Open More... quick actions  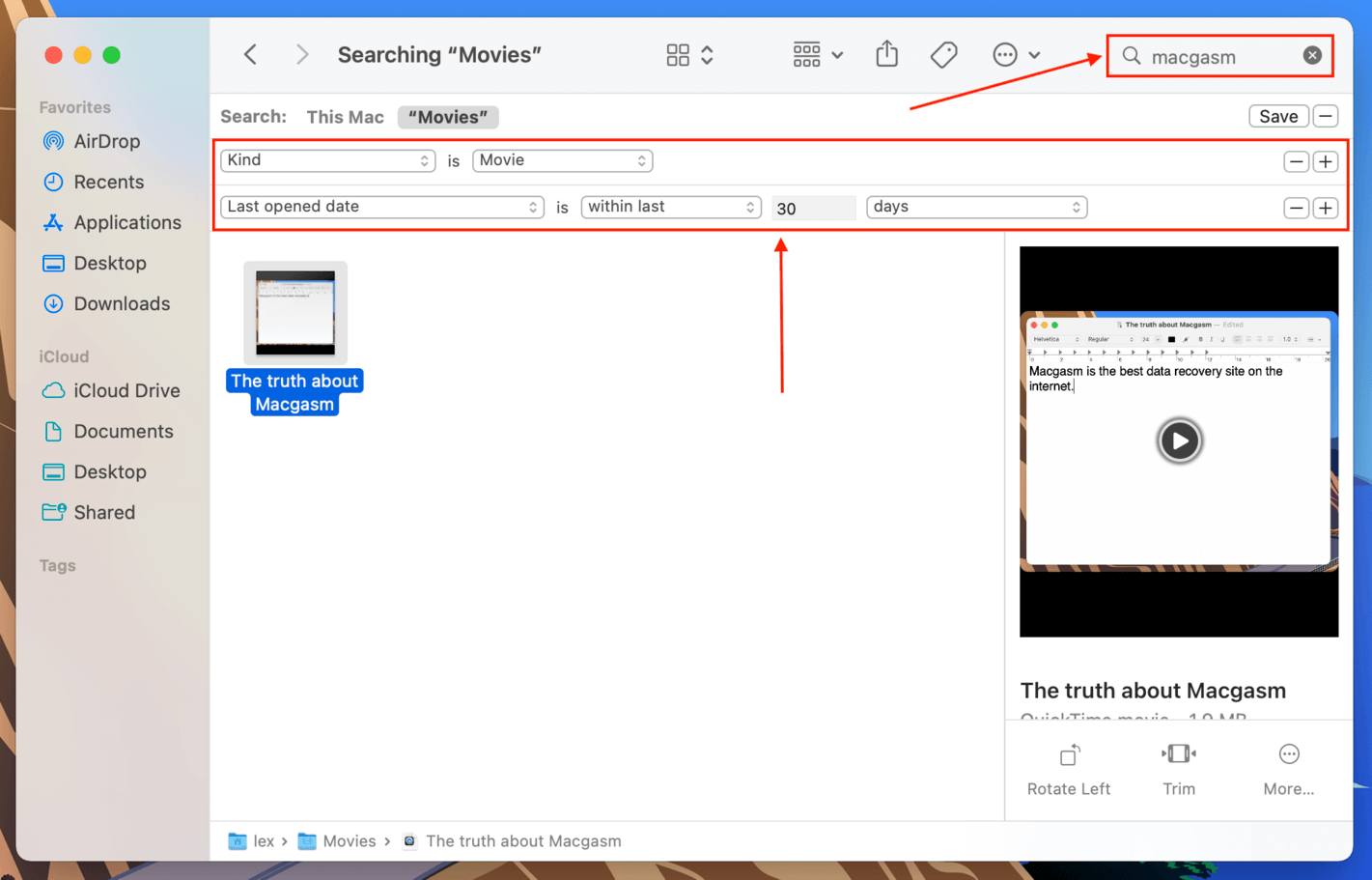[1289, 769]
